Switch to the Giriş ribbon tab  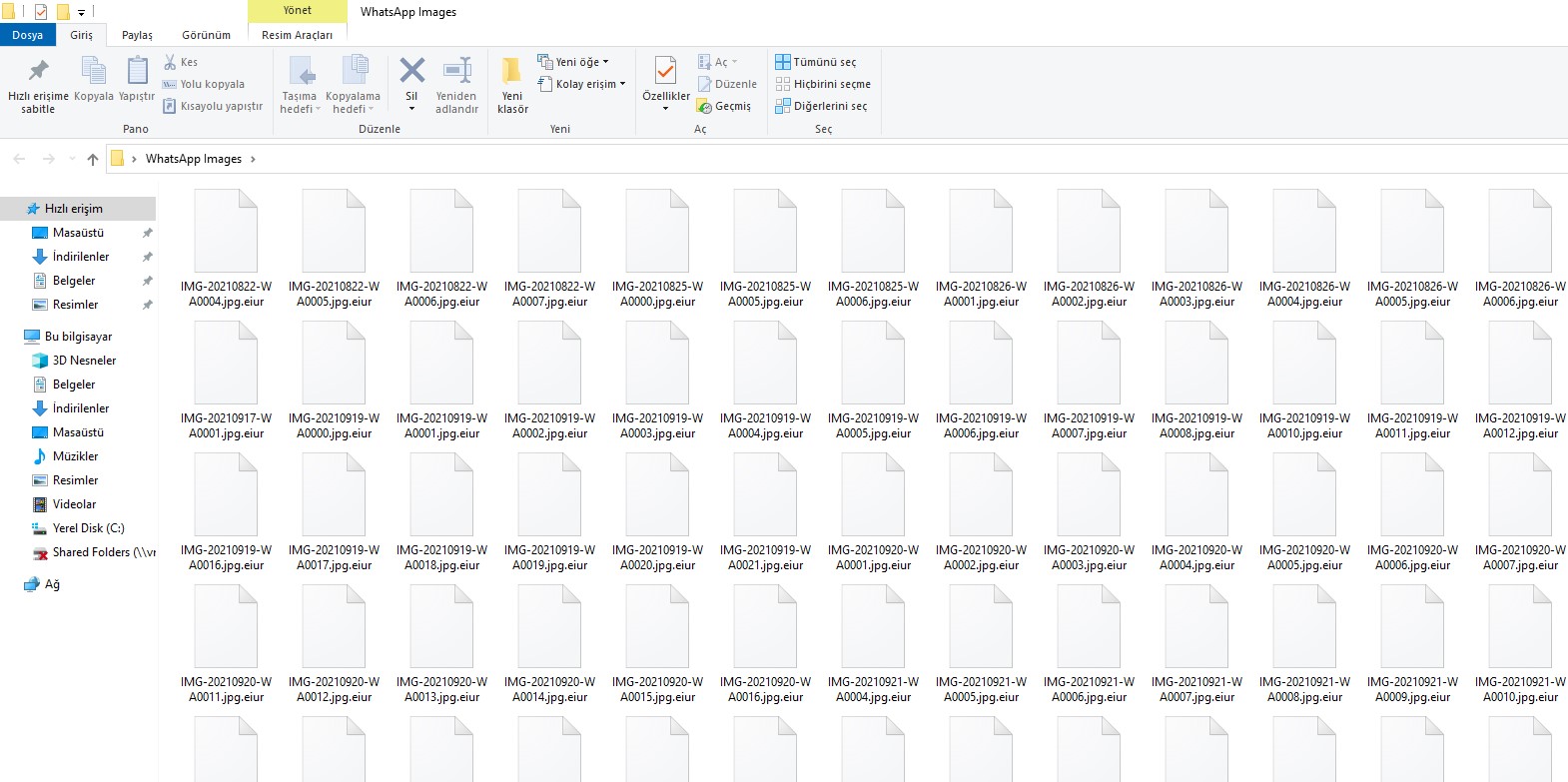click(x=82, y=35)
